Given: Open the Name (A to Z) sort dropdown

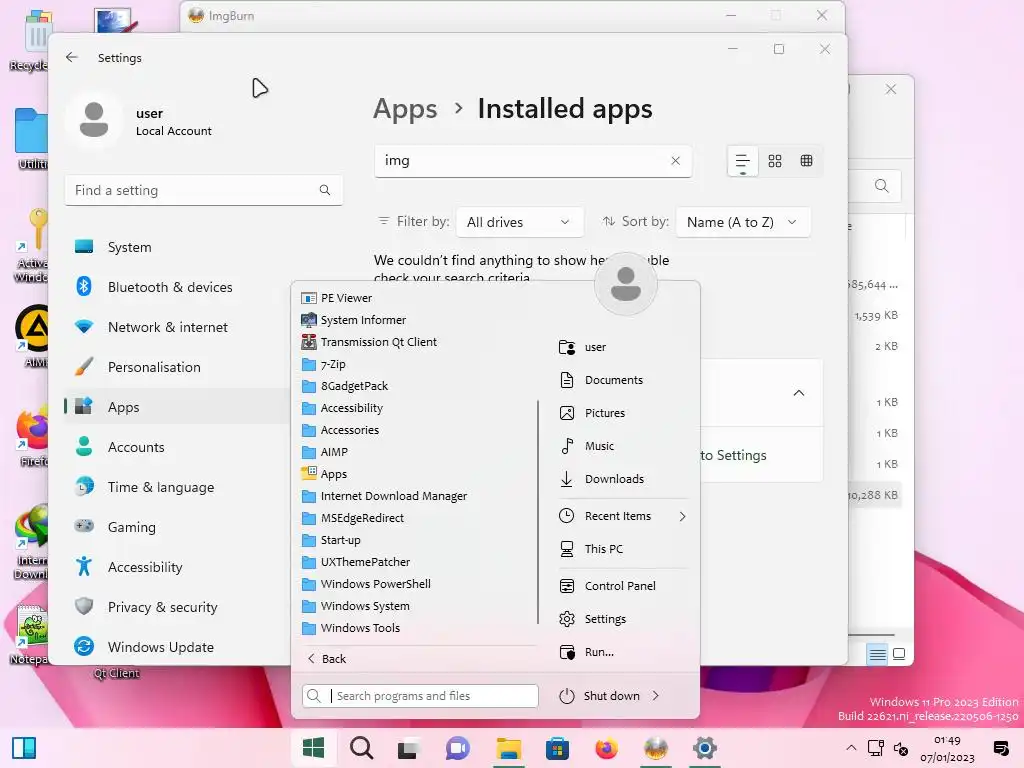Looking at the screenshot, I should point(743,222).
